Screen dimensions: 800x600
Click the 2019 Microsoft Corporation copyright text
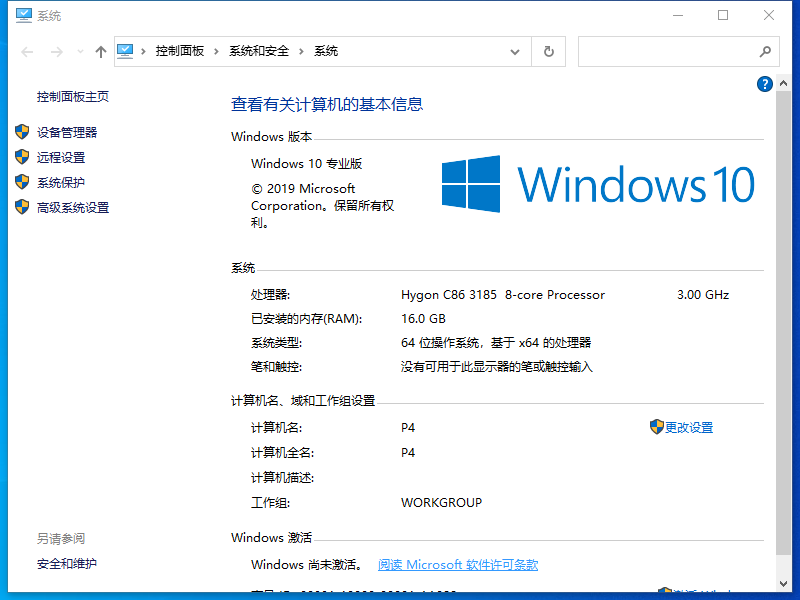(x=322, y=206)
